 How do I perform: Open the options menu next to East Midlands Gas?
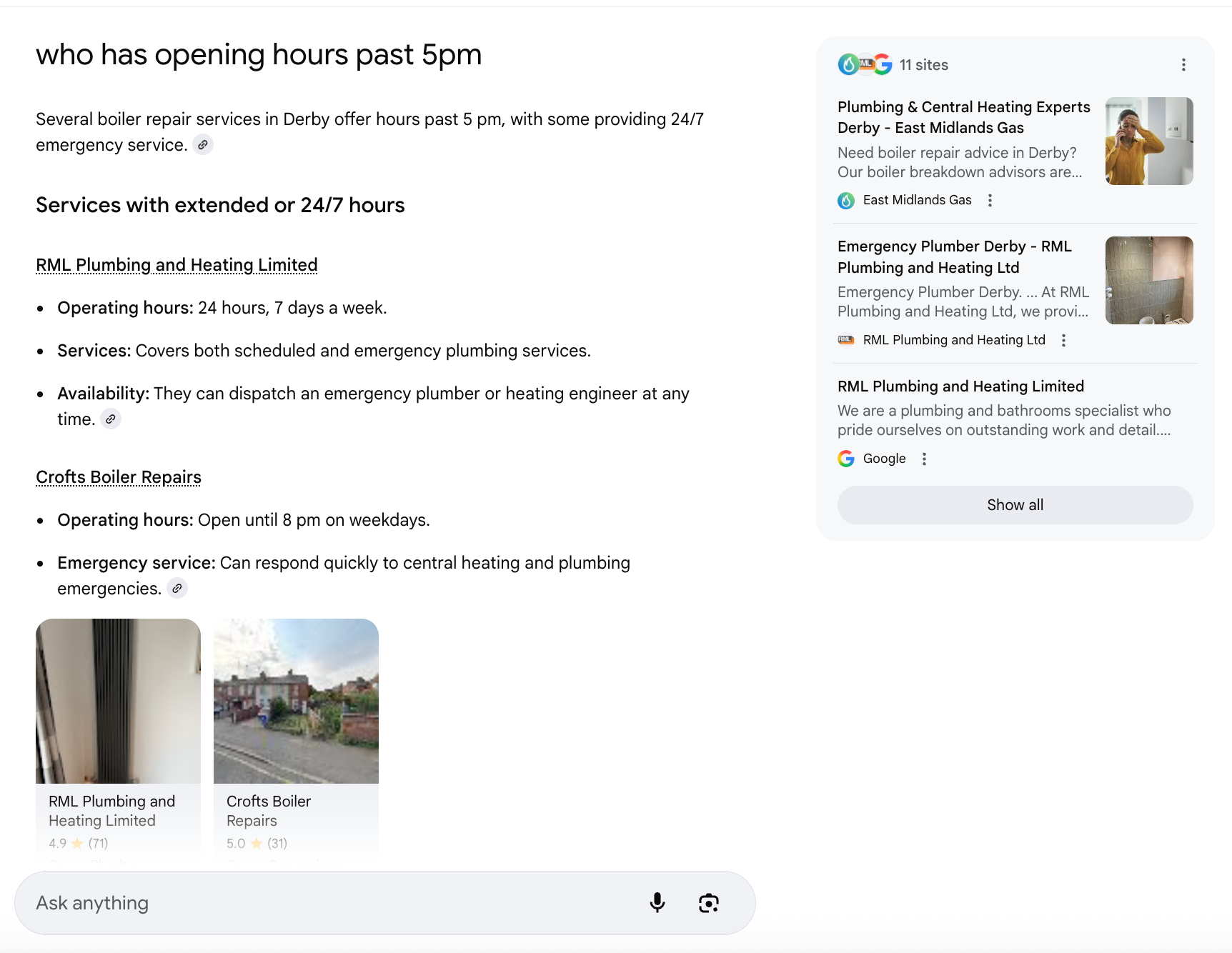click(x=990, y=201)
